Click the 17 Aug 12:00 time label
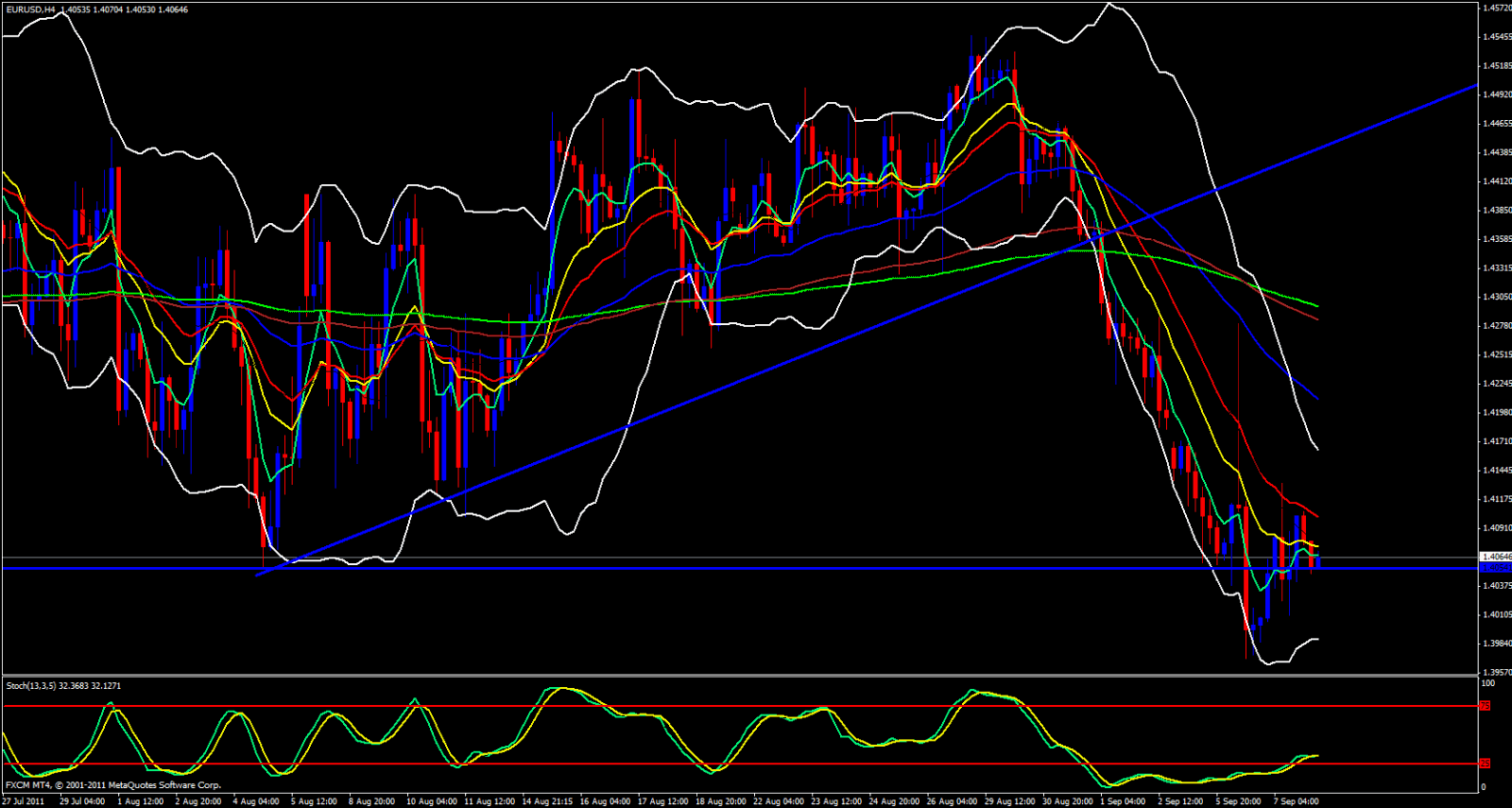The height and width of the screenshot is (808, 1512). click(662, 801)
